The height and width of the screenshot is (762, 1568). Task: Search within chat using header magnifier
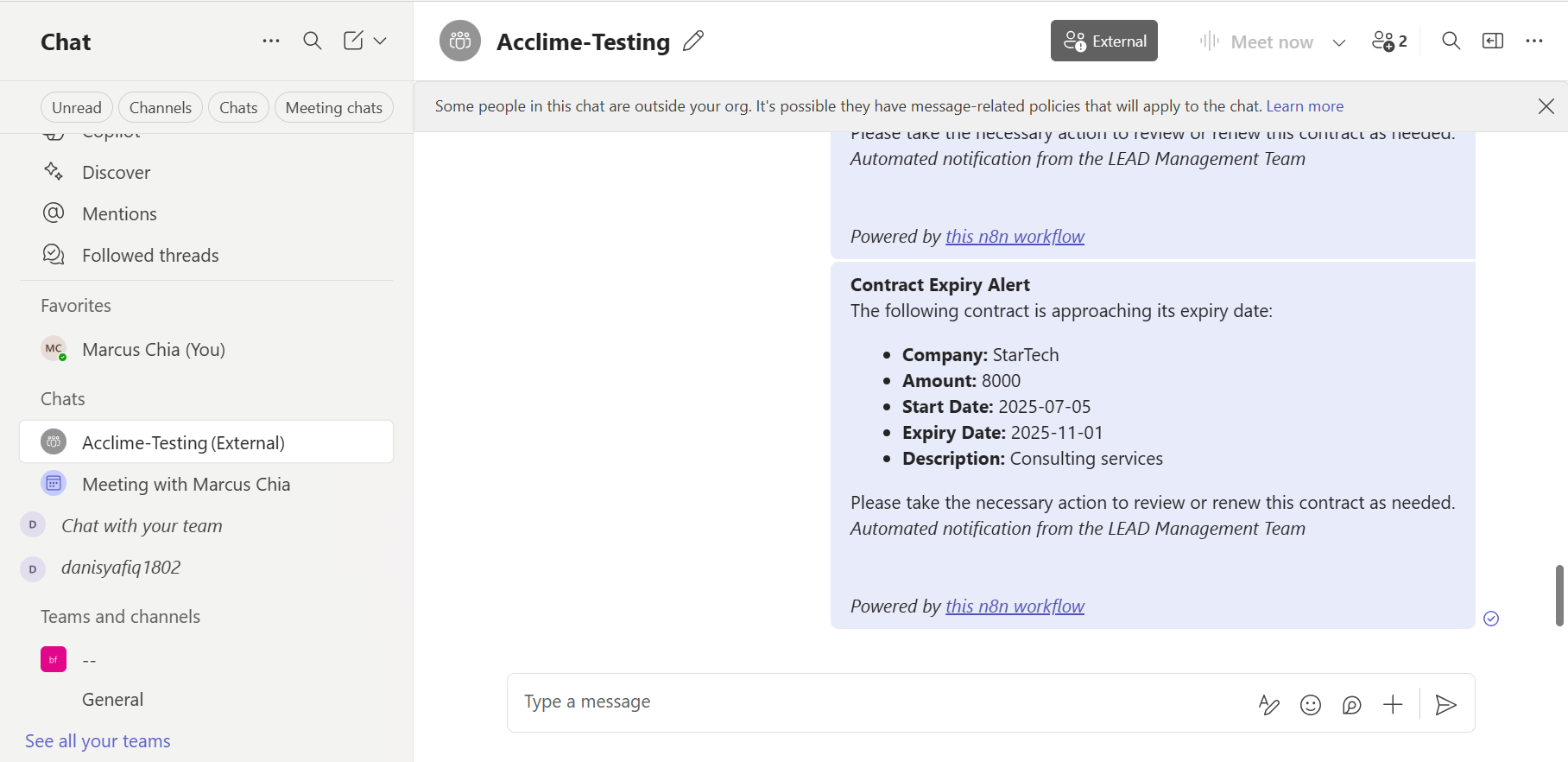tap(1451, 41)
